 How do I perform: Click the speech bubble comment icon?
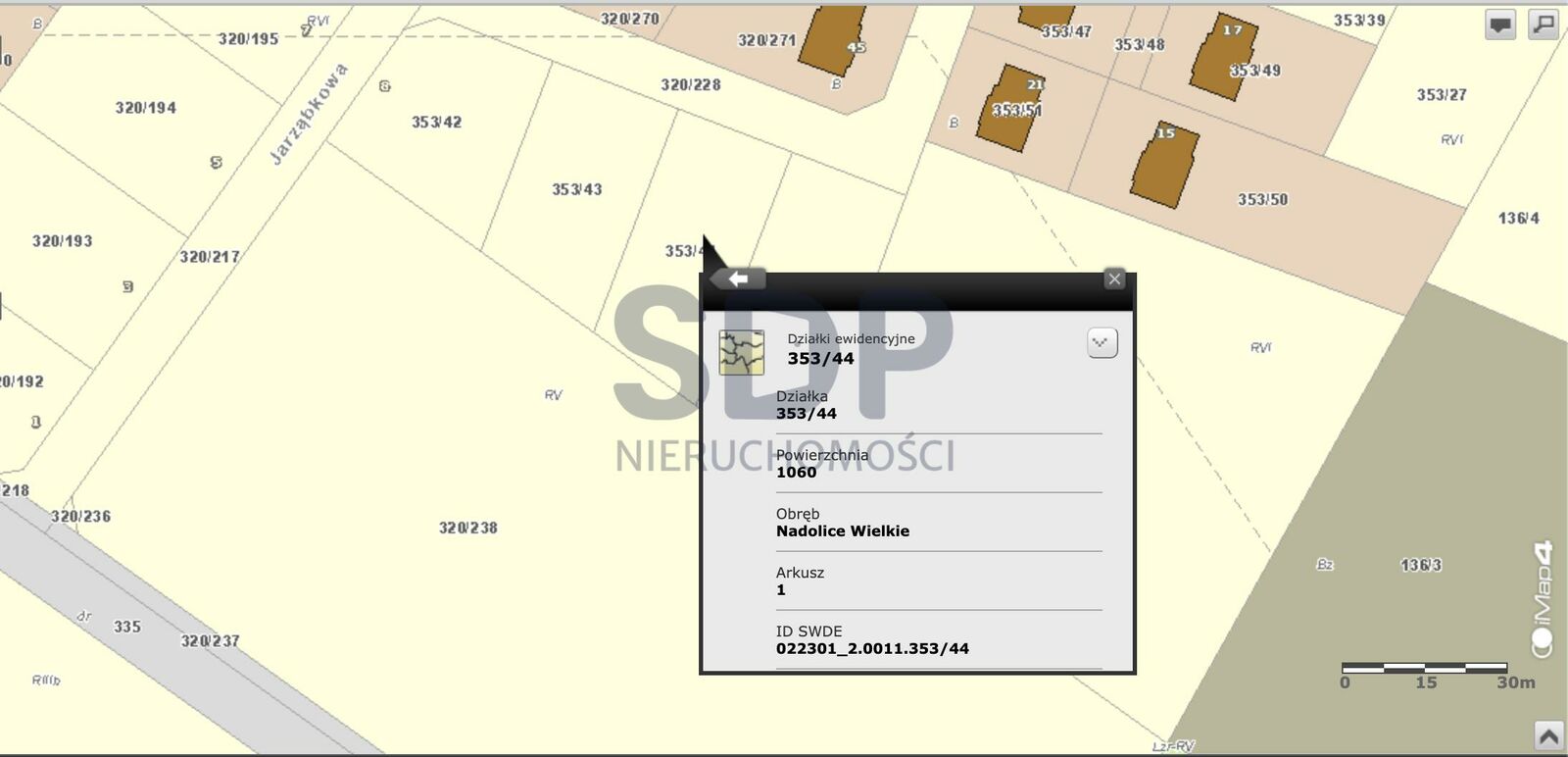click(1500, 25)
